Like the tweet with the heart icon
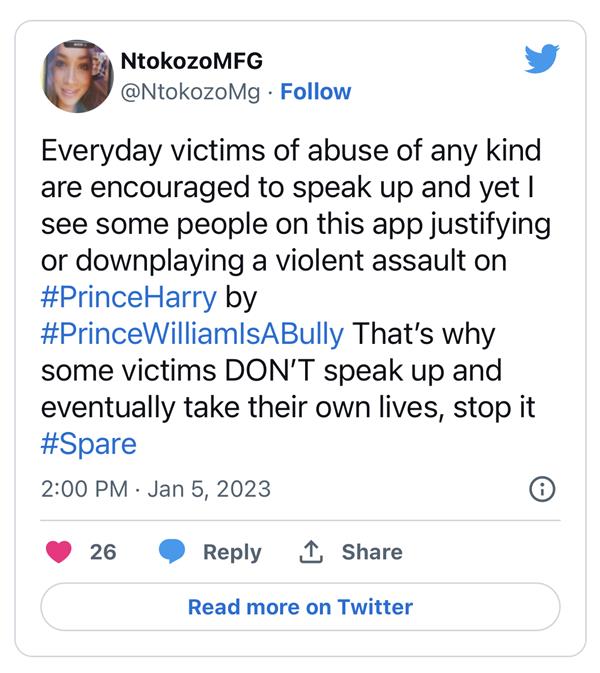 point(59,552)
